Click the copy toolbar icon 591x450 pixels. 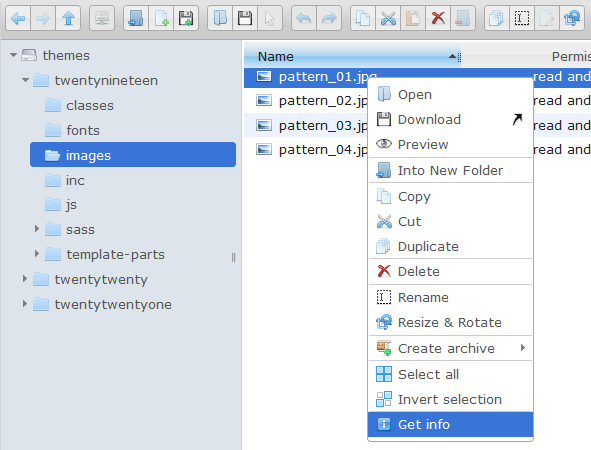tap(363, 18)
